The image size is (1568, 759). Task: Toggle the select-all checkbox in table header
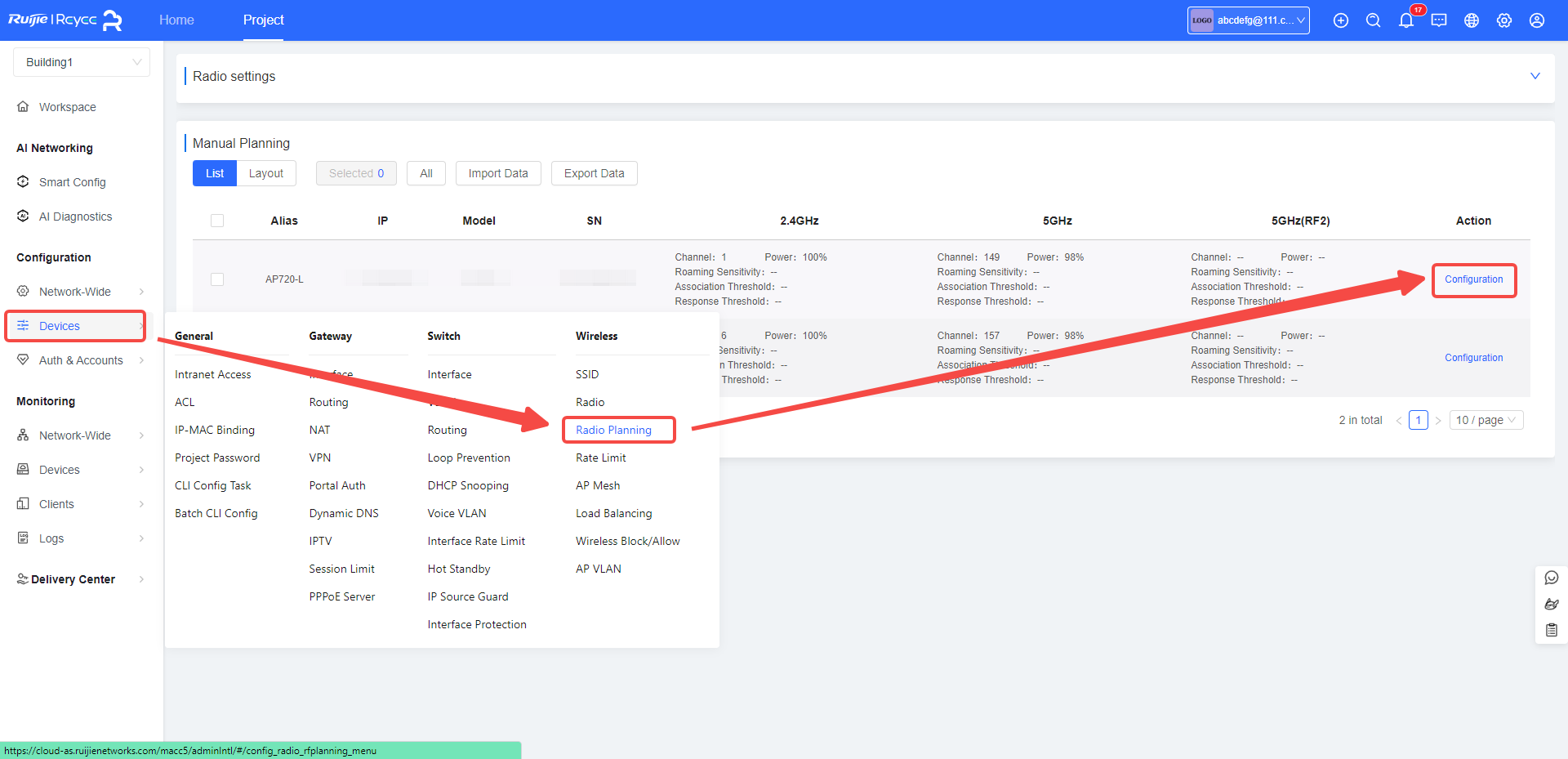[217, 221]
